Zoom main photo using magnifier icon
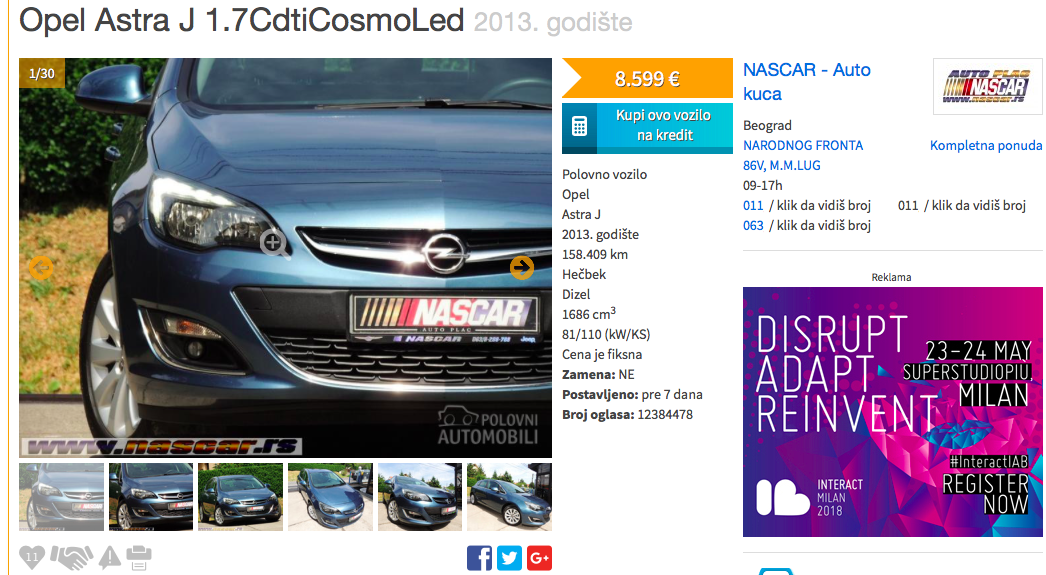 point(273,242)
